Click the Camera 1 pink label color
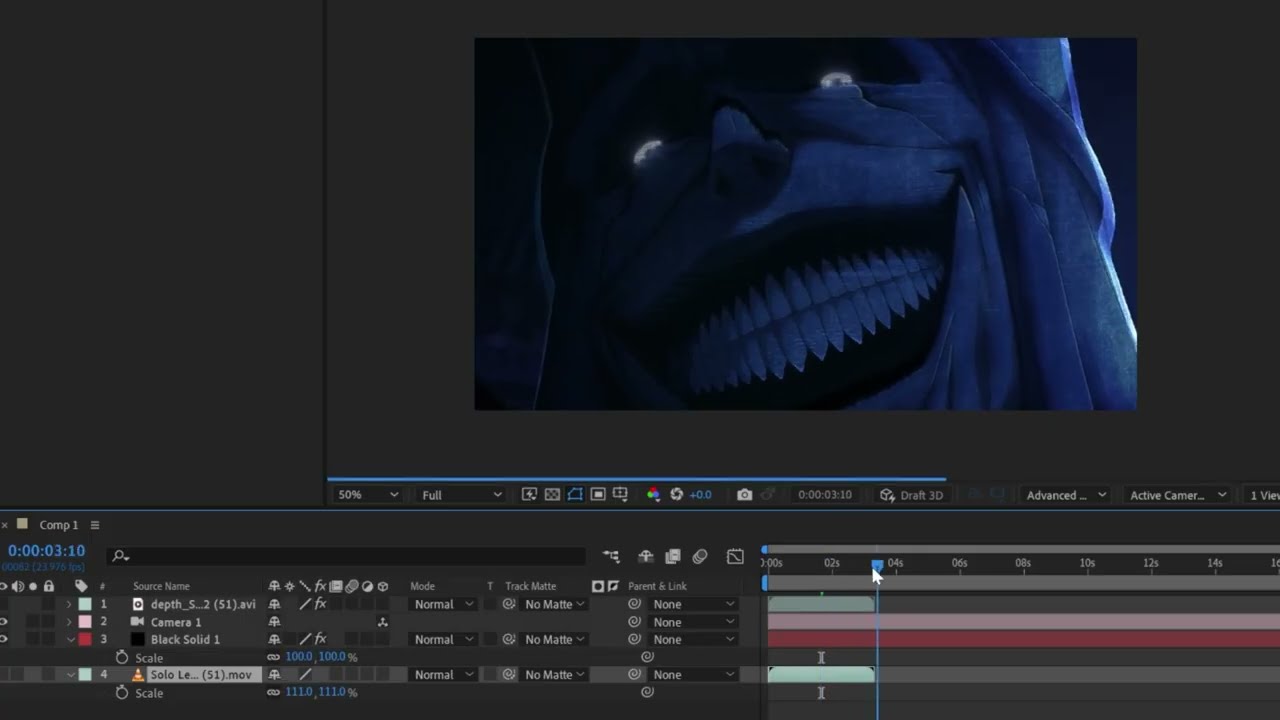 [85, 622]
